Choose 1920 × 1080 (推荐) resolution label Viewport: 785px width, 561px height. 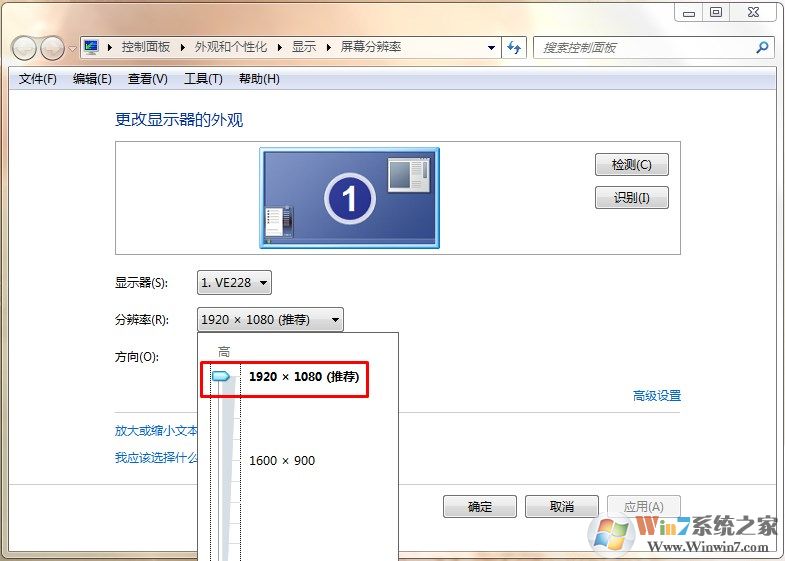(304, 377)
